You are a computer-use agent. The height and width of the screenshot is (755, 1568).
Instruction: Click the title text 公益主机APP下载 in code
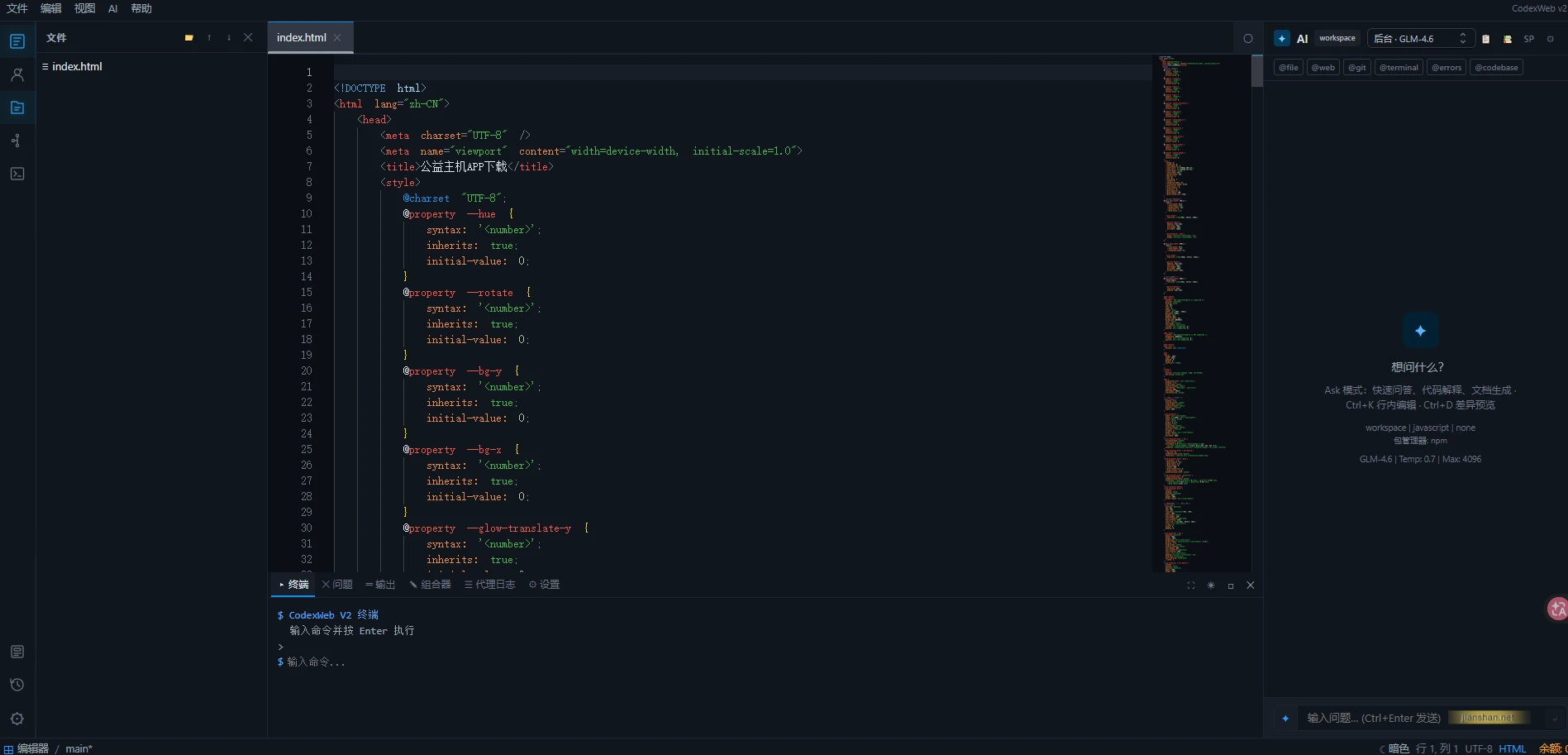point(464,167)
